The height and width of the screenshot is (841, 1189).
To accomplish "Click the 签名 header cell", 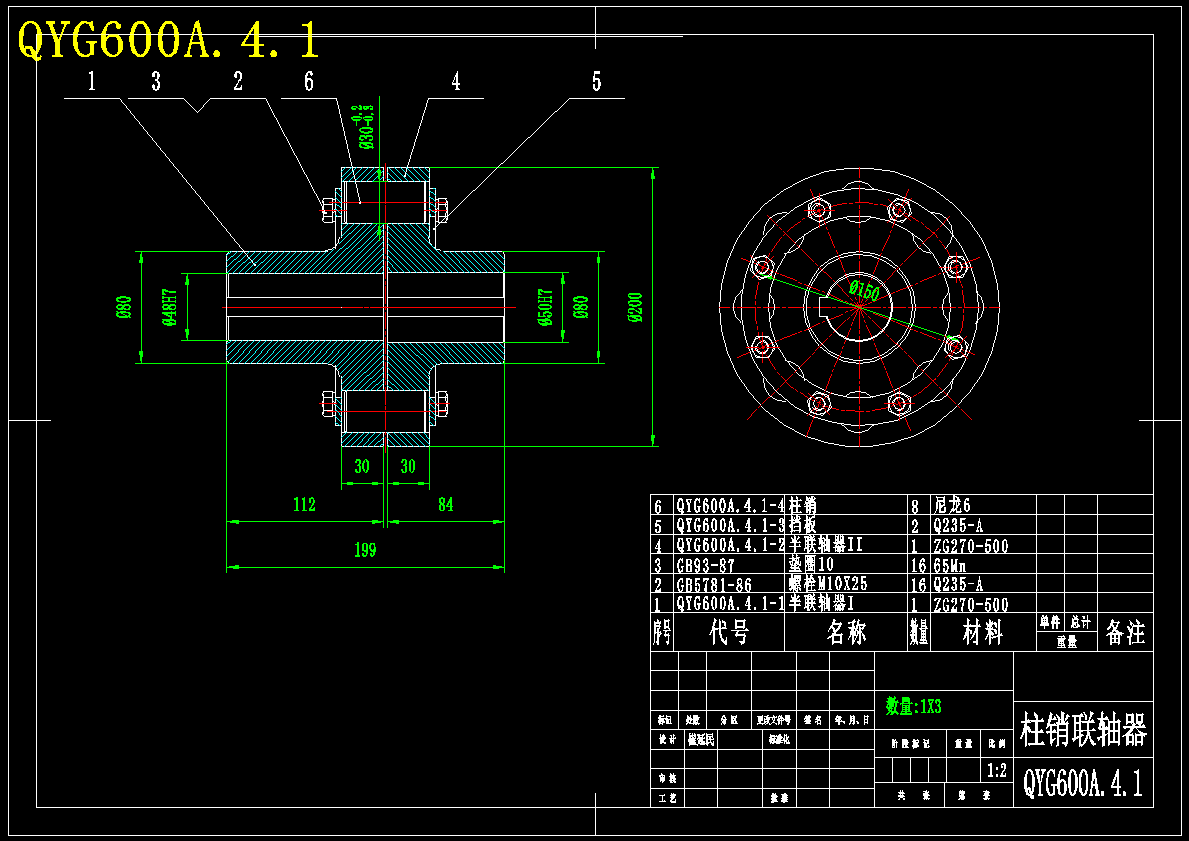I will [813, 720].
